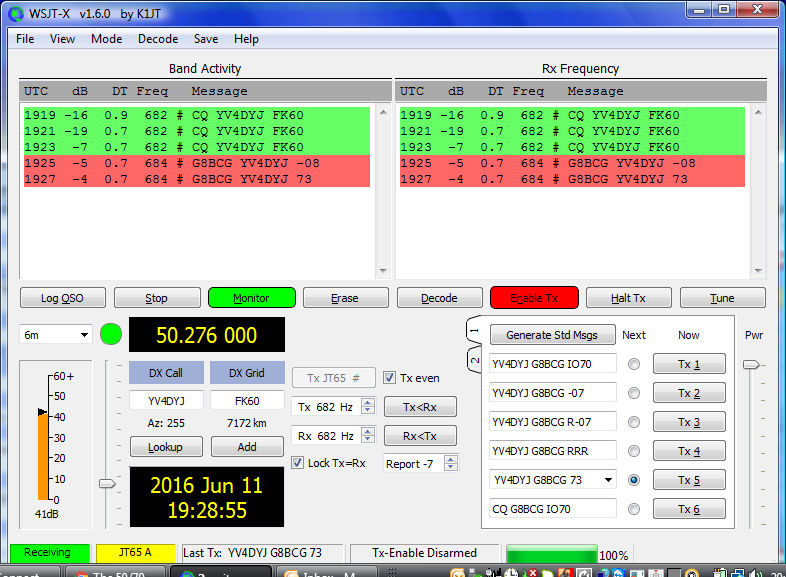Click the green progress bar in status bar
The width and height of the screenshot is (786, 577).
552,554
